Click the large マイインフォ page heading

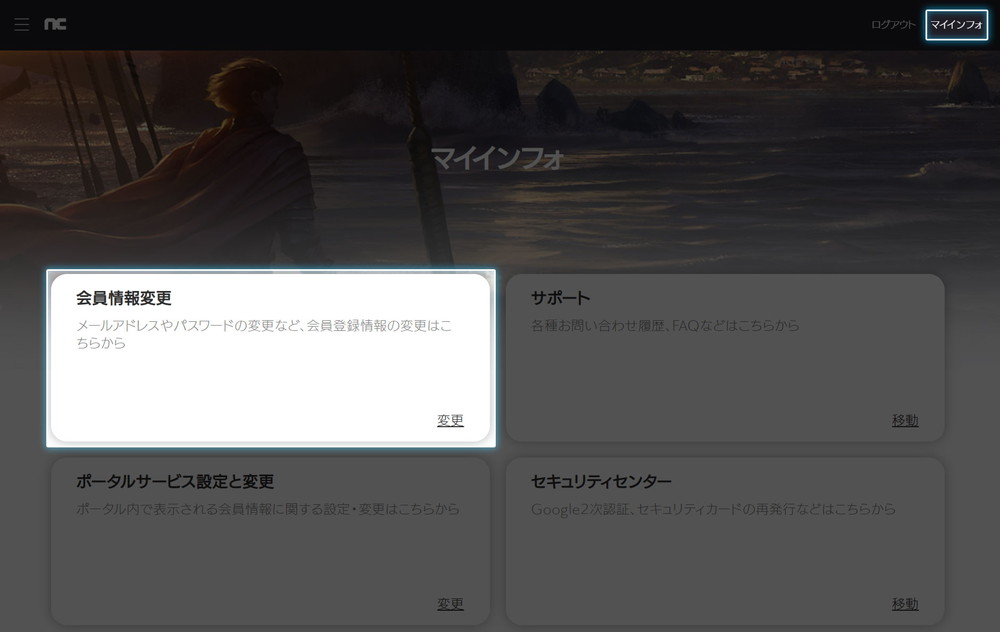click(x=499, y=158)
